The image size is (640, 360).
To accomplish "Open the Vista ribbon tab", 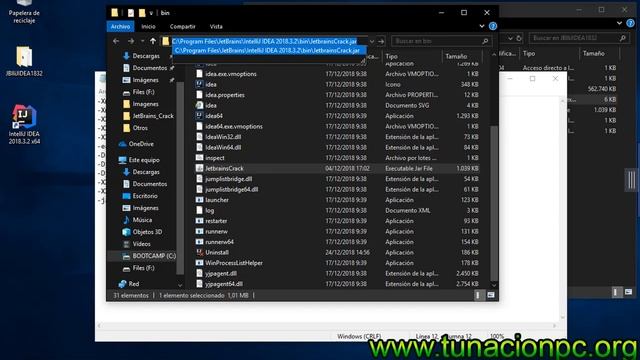I will (216, 27).
